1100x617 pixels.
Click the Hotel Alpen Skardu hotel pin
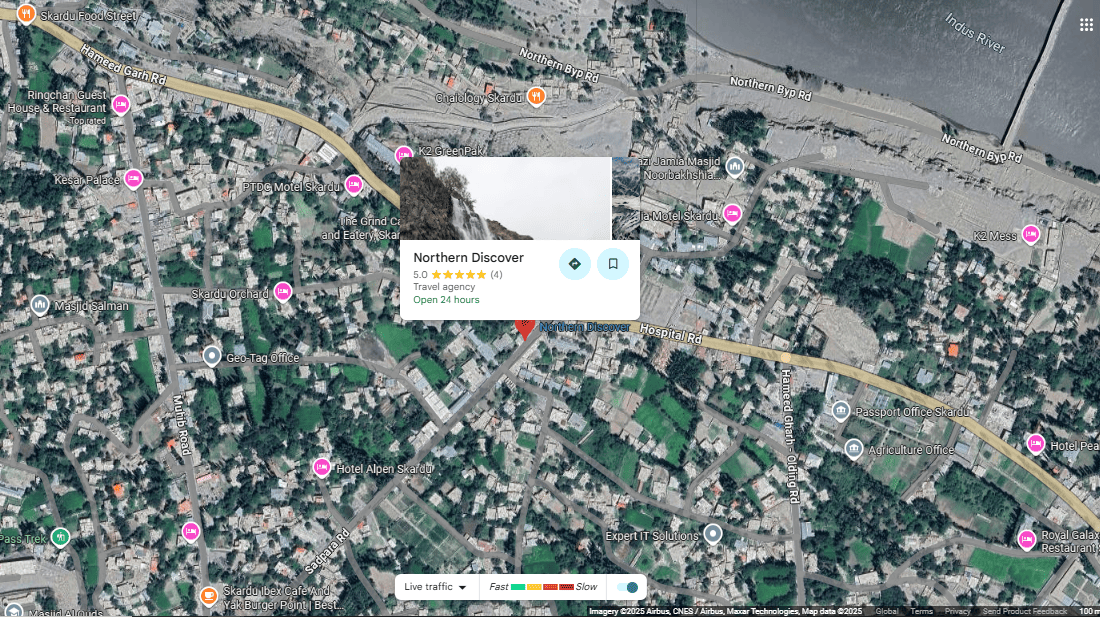coord(322,466)
